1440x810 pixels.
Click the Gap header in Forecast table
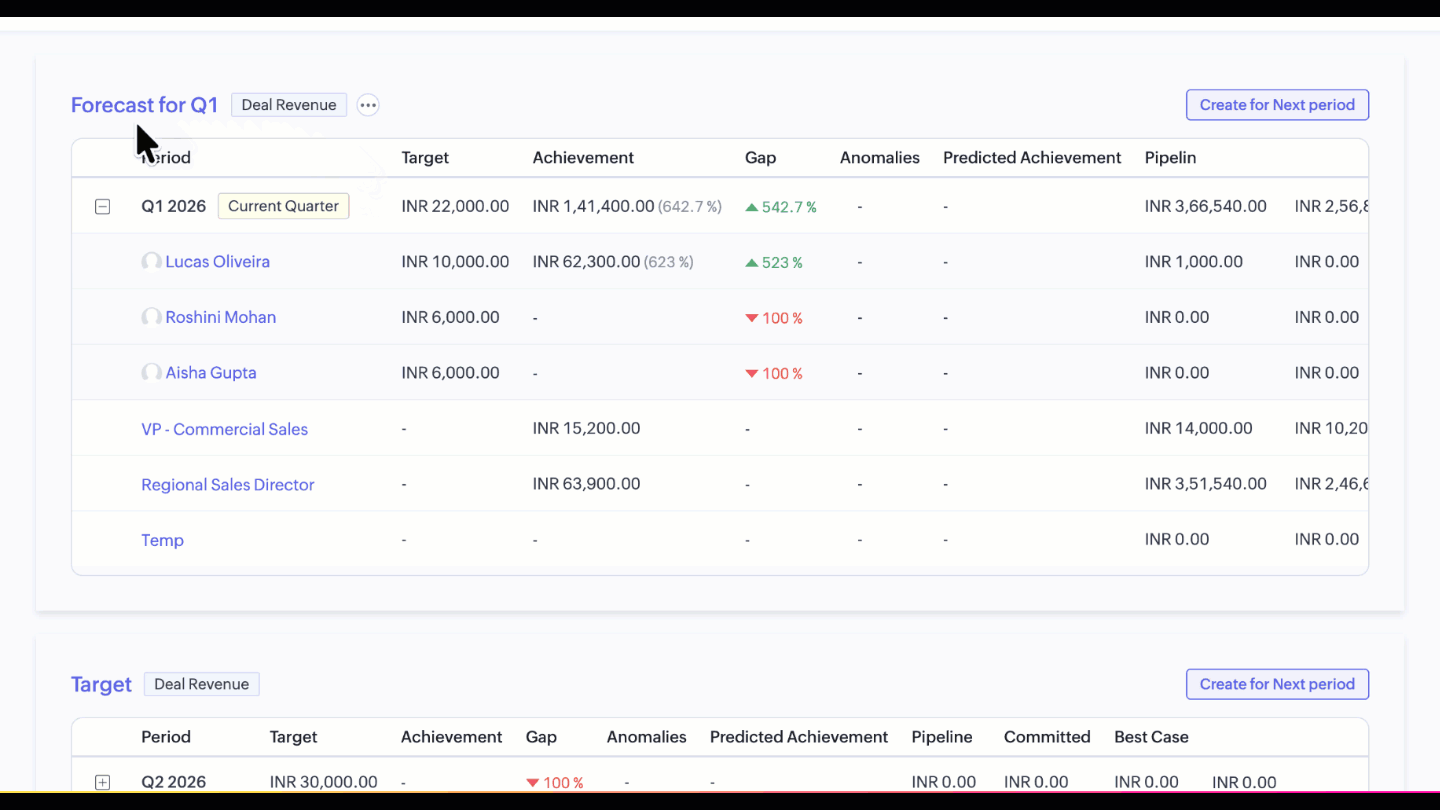tap(760, 158)
